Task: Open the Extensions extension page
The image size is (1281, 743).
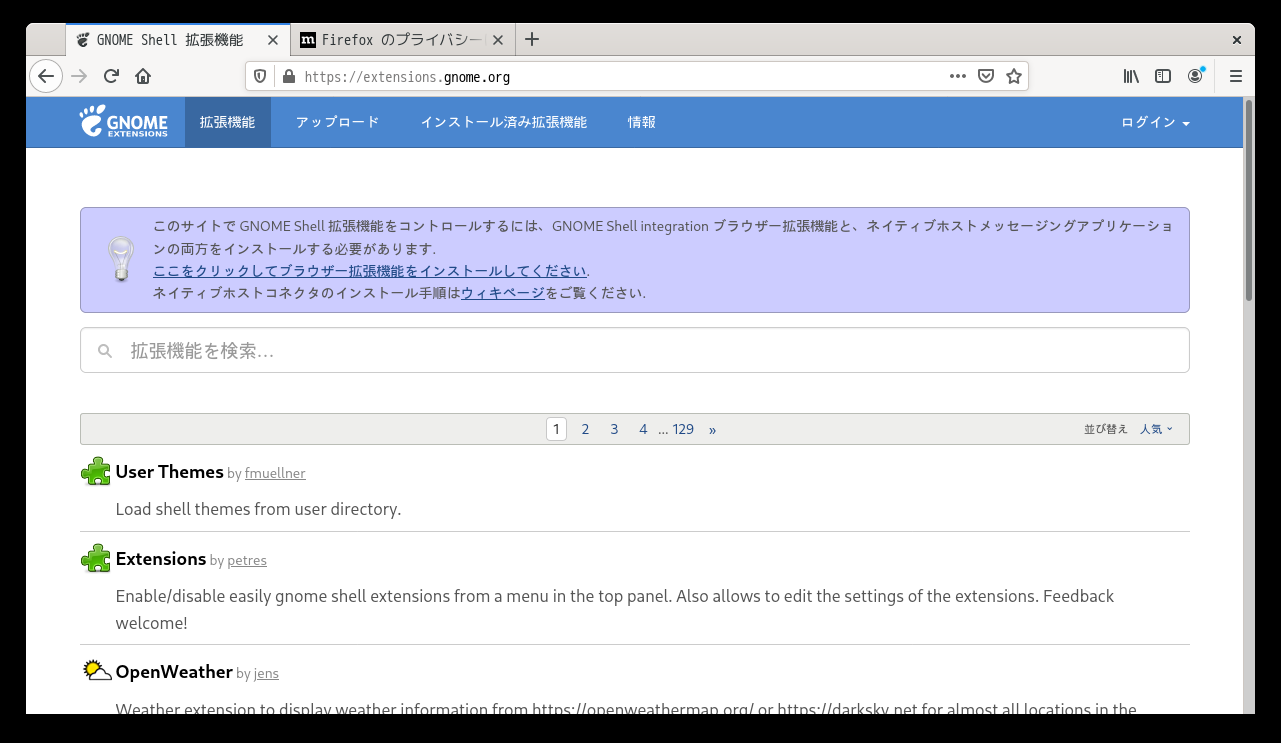Action: 161,559
